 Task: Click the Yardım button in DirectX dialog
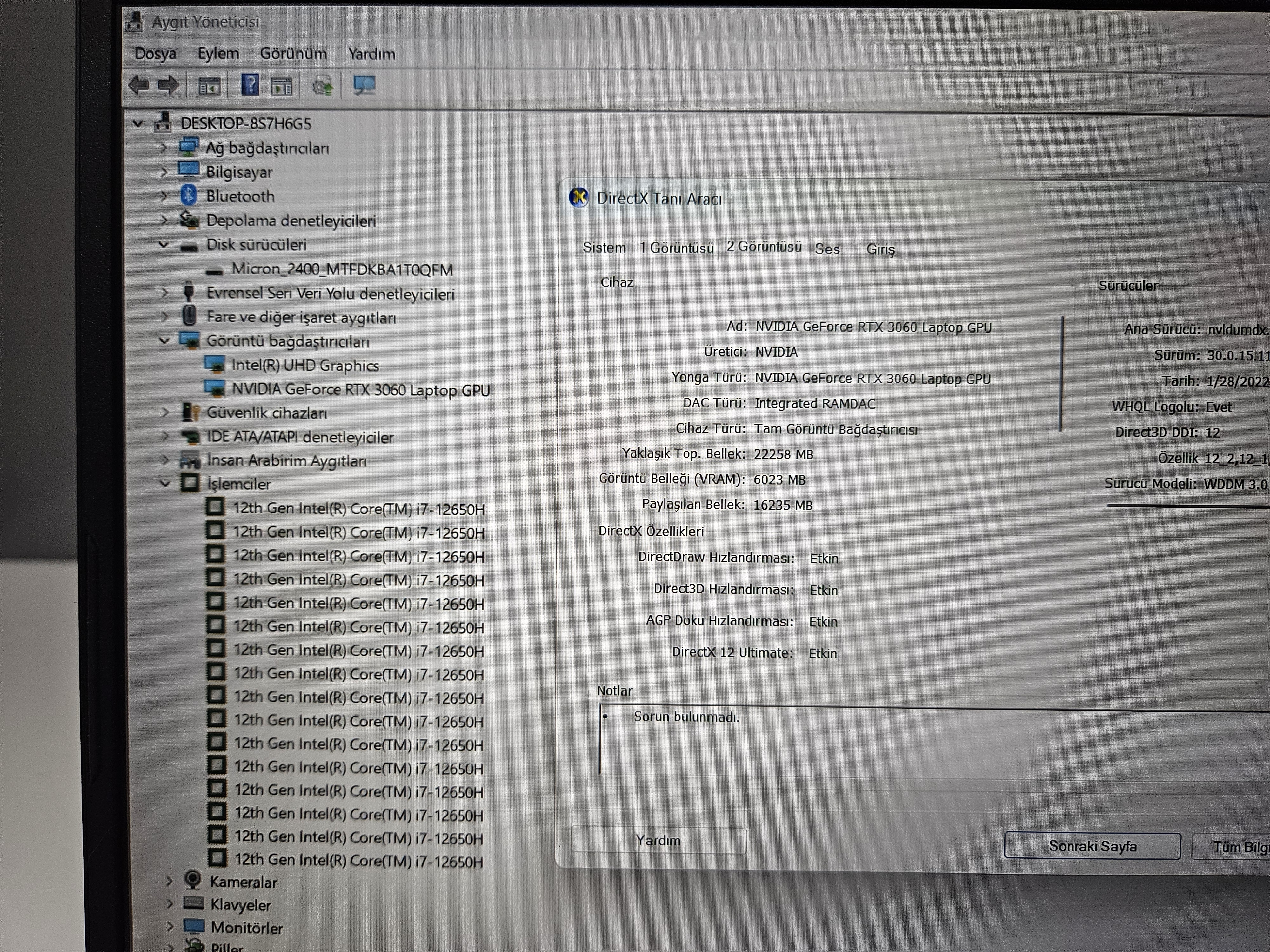coord(658,840)
